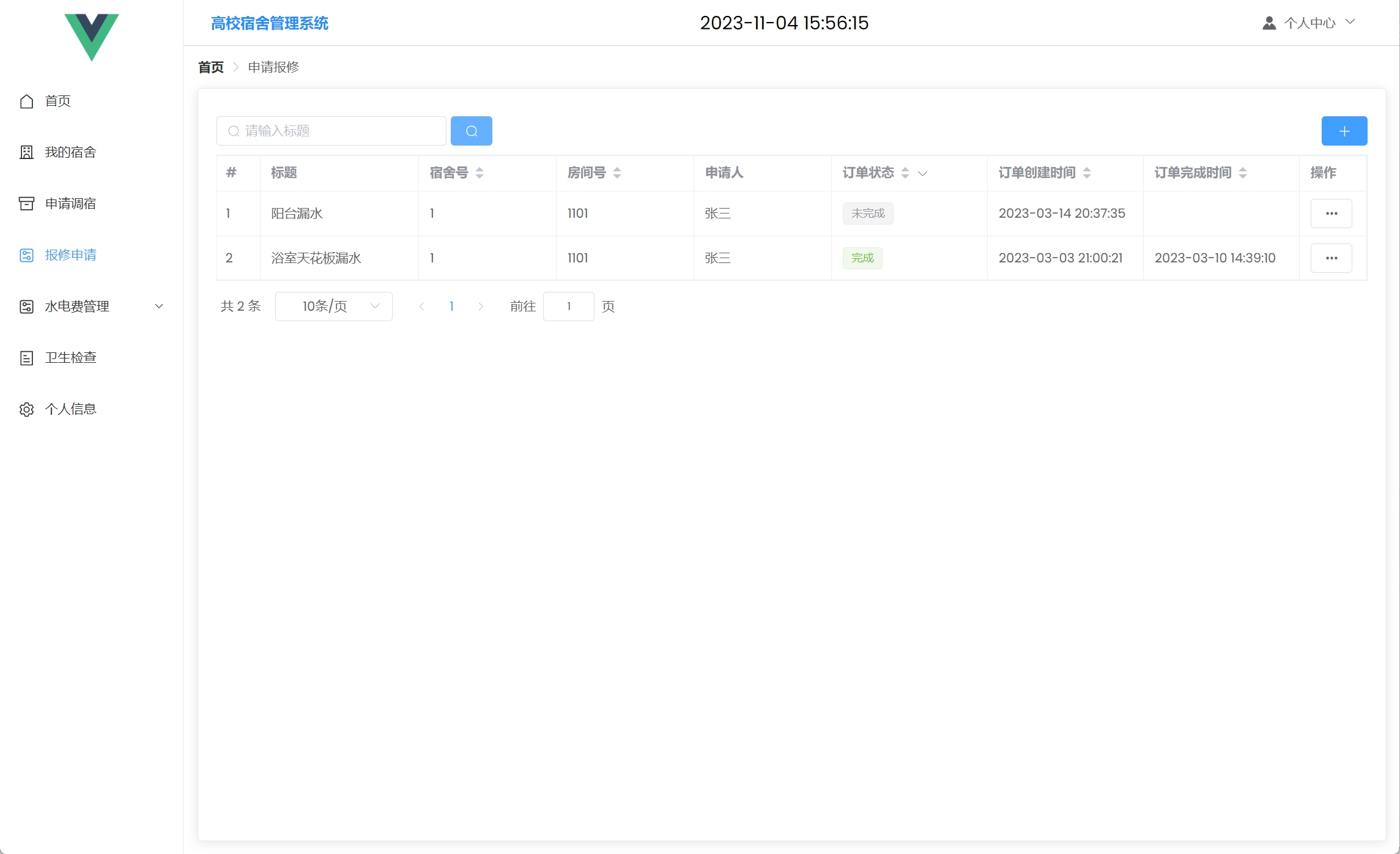Click page number 1 in pagination
Image resolution: width=1400 pixels, height=854 pixels.
(x=451, y=306)
